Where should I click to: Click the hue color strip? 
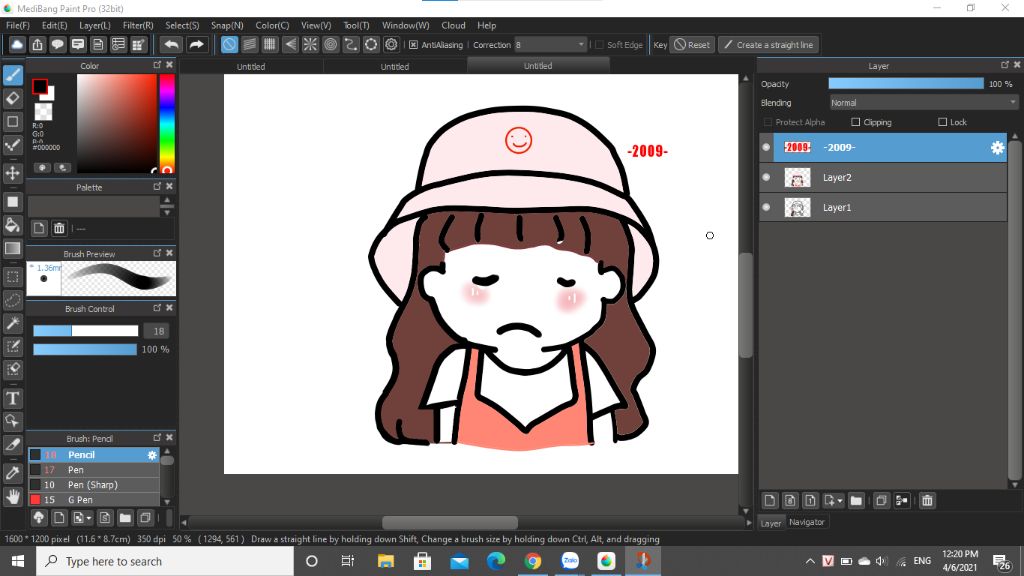coord(167,123)
